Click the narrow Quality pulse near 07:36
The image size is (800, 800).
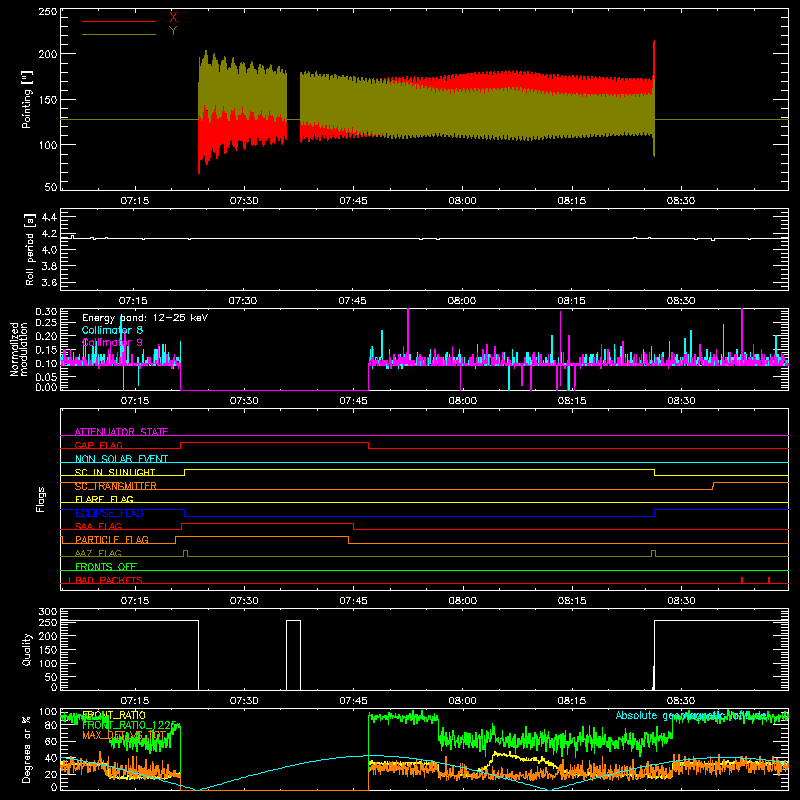click(x=293, y=655)
